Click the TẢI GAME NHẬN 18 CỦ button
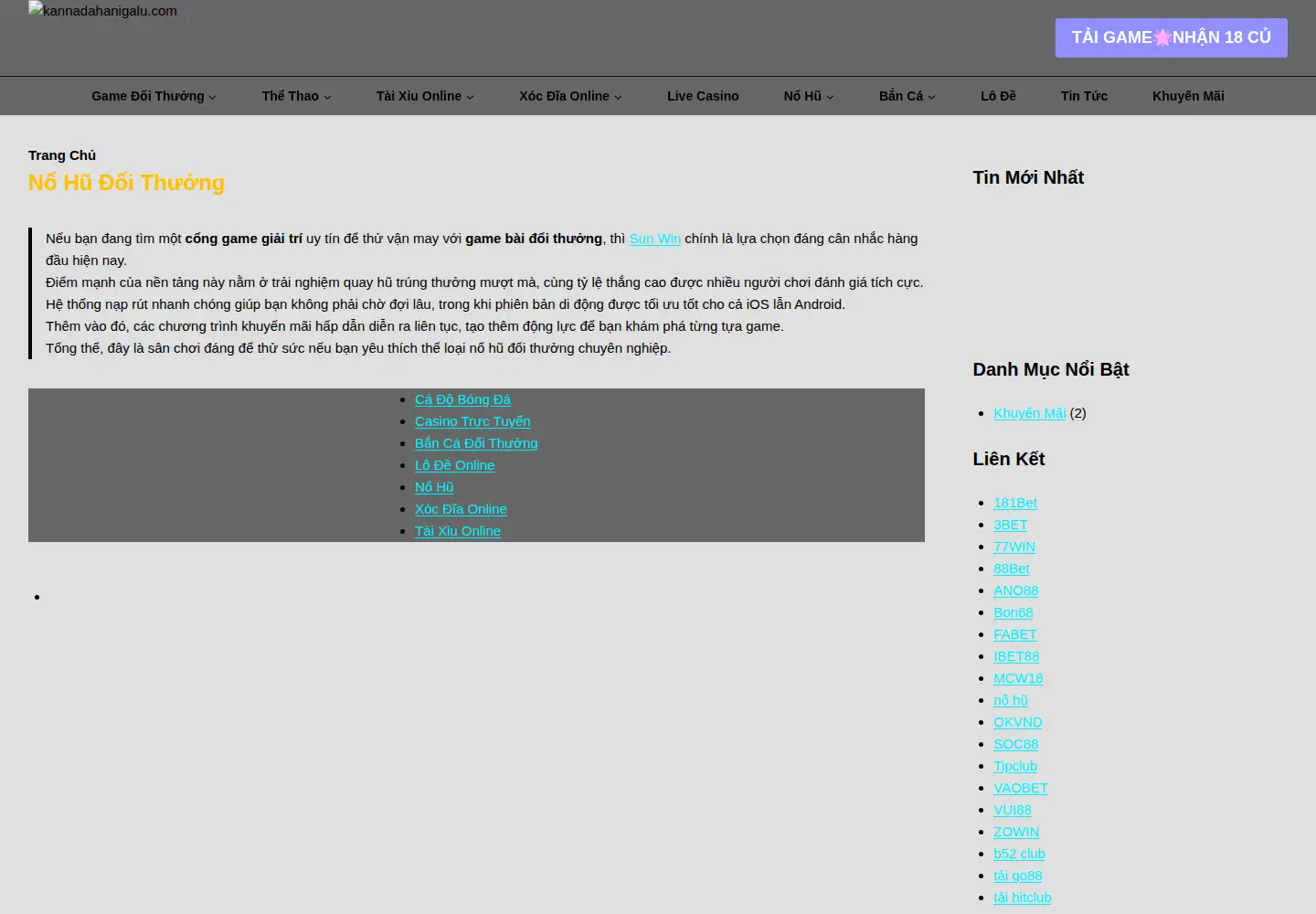The image size is (1316, 914). coord(1171,37)
